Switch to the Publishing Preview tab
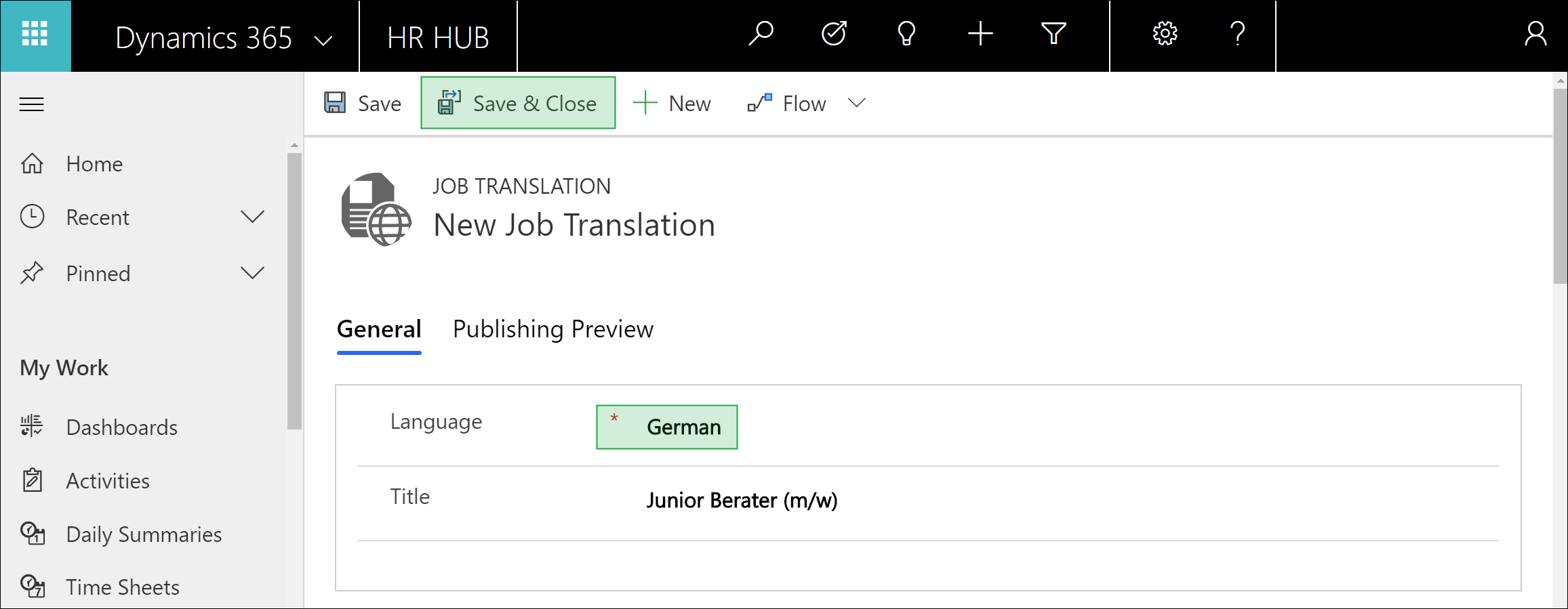 coord(552,329)
